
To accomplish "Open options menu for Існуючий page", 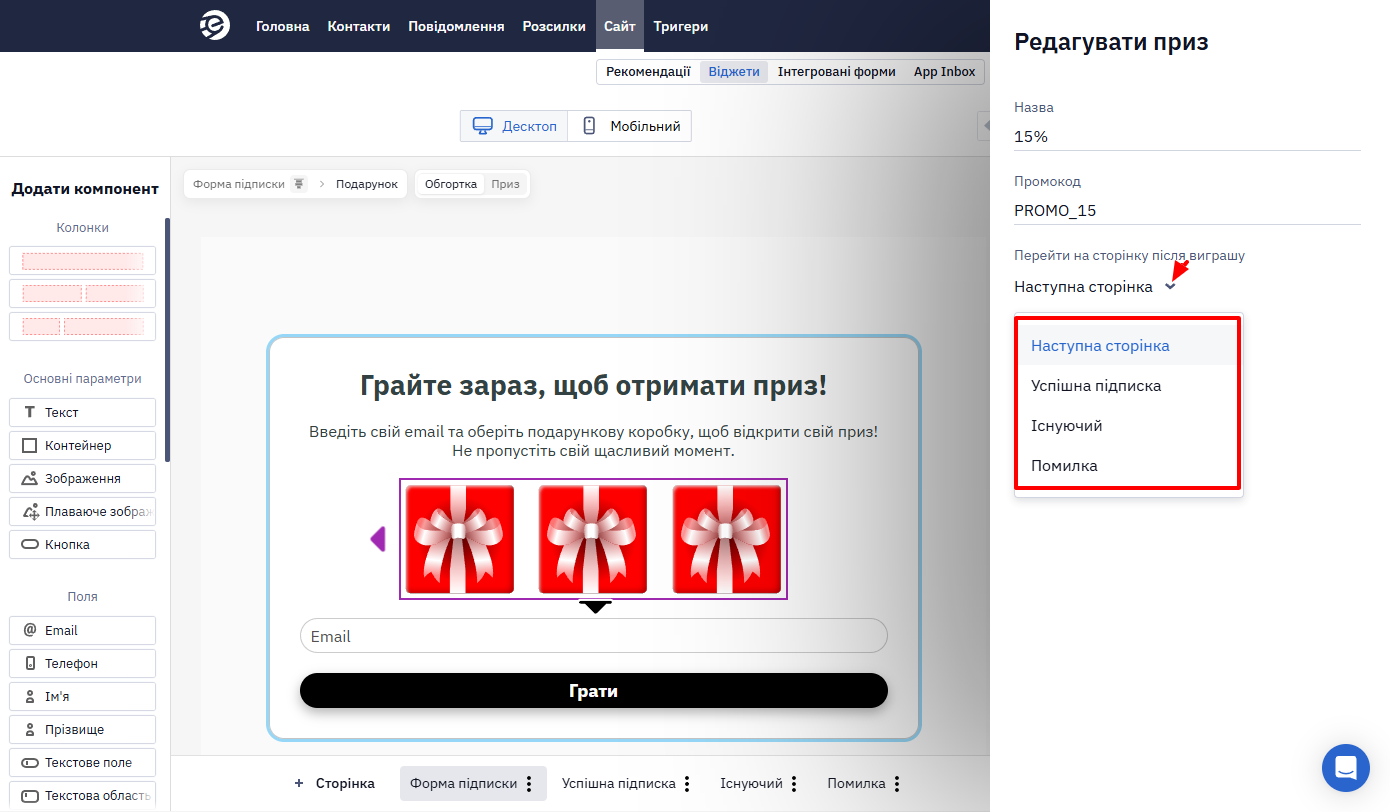I will click(794, 784).
